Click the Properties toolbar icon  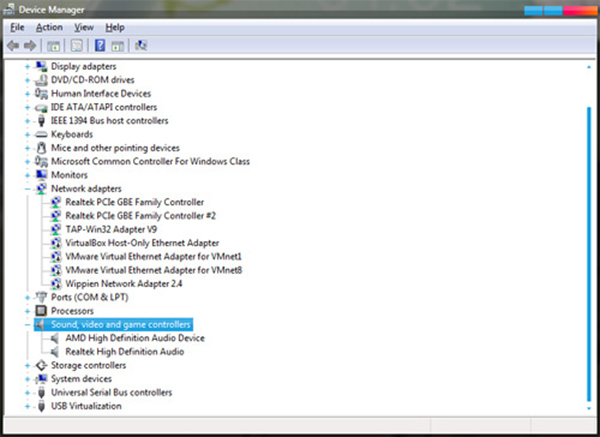point(74,46)
